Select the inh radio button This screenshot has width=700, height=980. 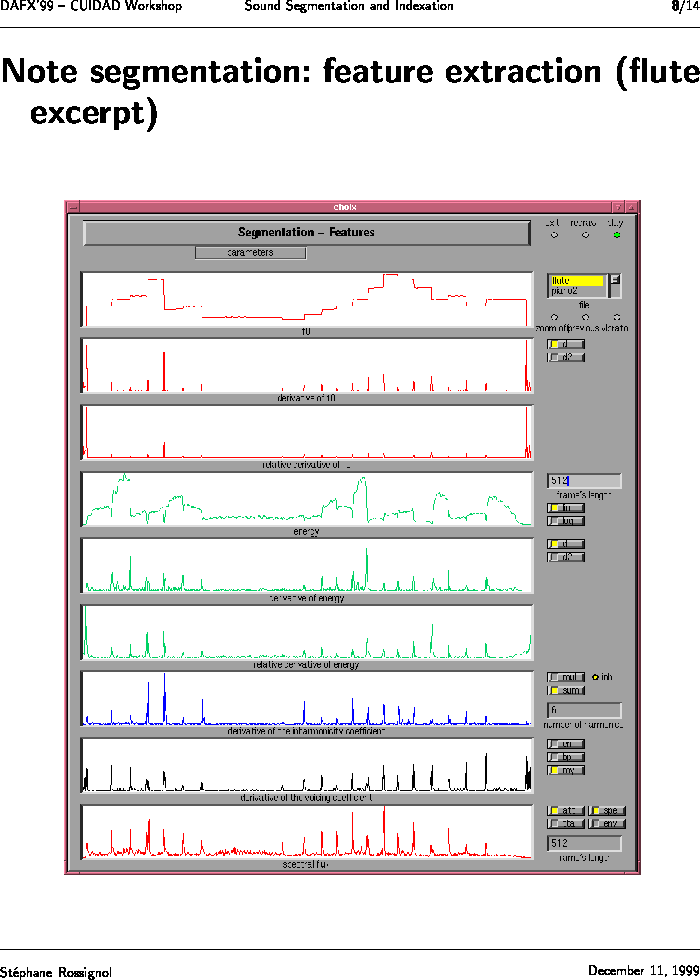click(x=595, y=677)
